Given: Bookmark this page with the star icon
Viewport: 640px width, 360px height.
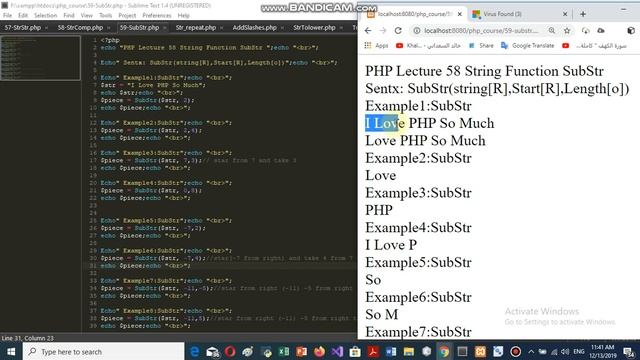Looking at the screenshot, I should click(567, 31).
